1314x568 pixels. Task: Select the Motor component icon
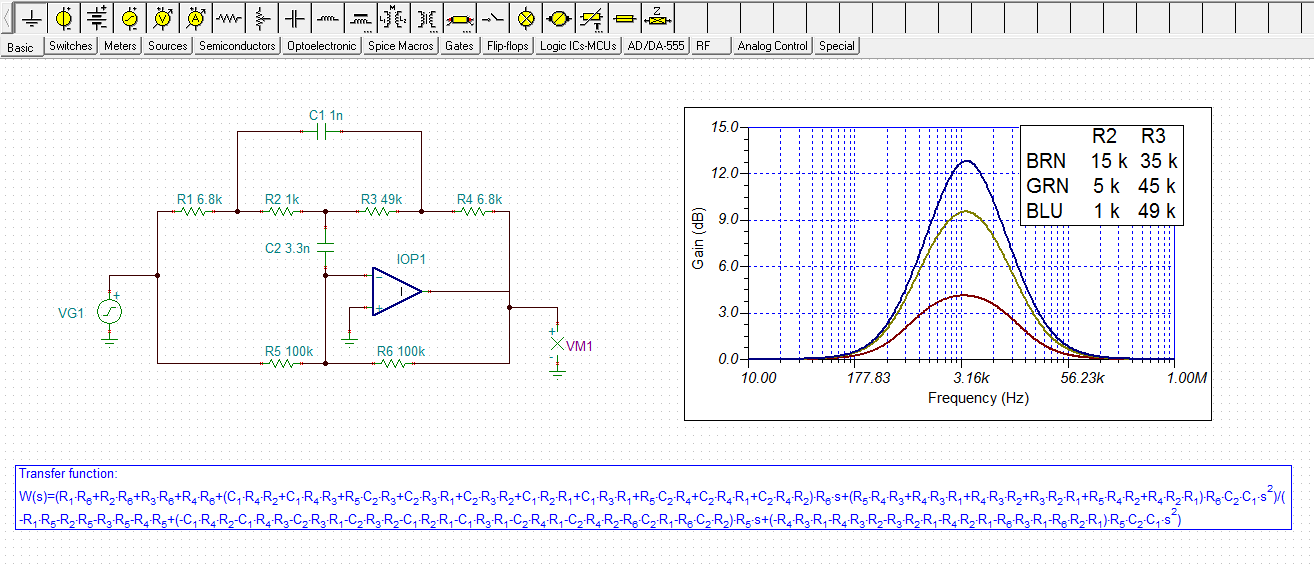pos(560,18)
